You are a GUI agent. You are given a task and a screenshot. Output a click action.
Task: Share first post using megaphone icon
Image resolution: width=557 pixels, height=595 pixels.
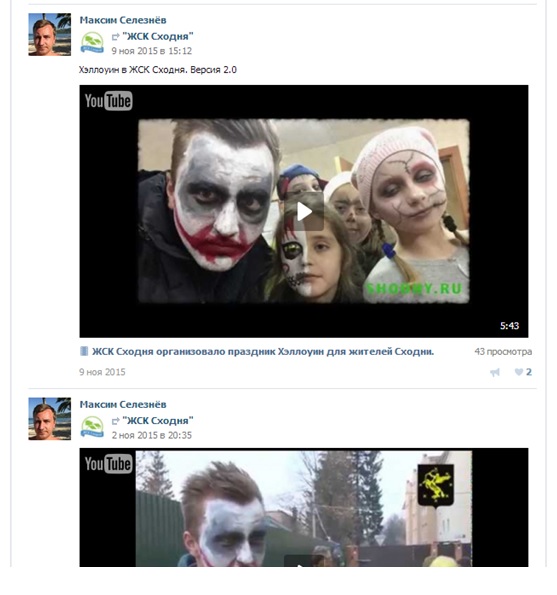(x=495, y=372)
